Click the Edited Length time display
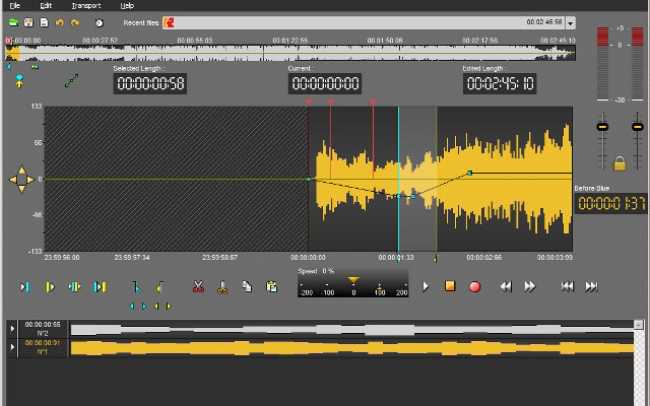650x406 pixels. coord(500,83)
